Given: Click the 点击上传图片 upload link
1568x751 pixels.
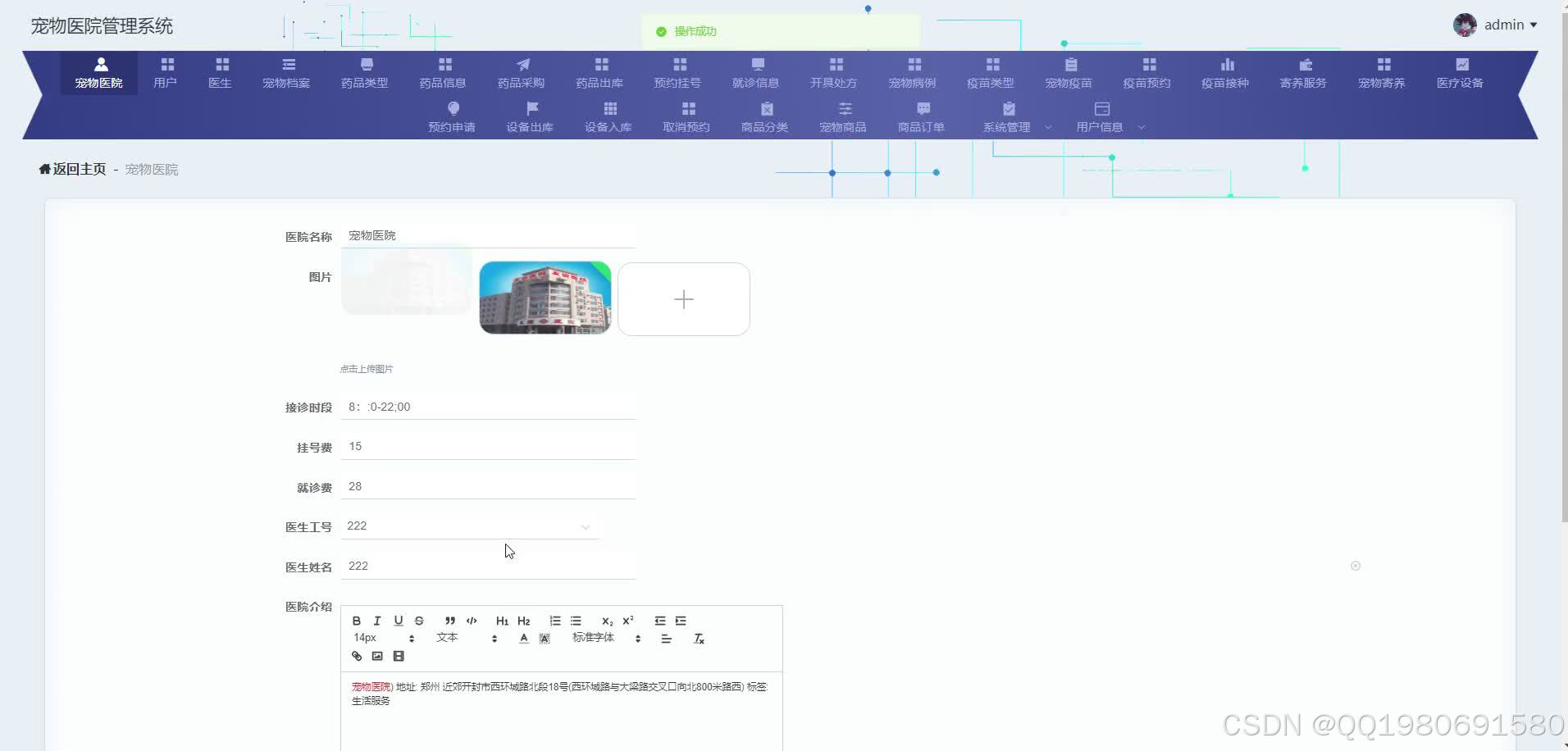Looking at the screenshot, I should [366, 368].
